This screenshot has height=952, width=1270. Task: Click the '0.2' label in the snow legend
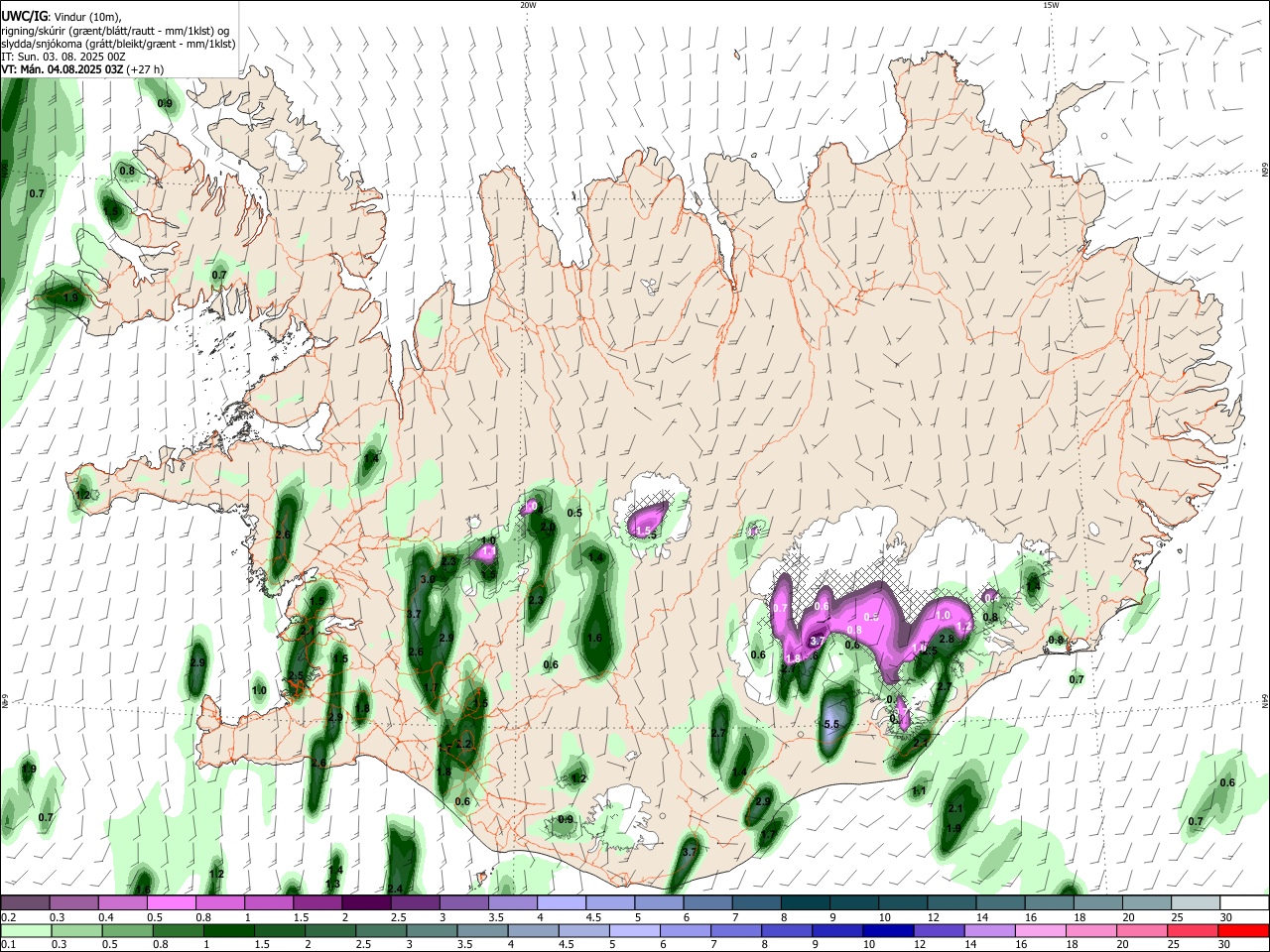coord(8,918)
